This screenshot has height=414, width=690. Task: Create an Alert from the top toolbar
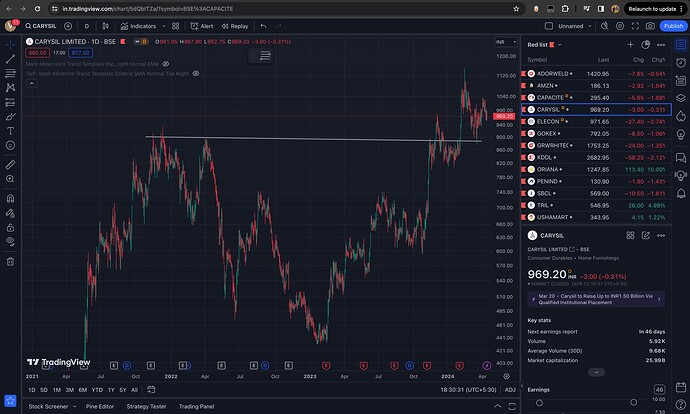(x=203, y=25)
